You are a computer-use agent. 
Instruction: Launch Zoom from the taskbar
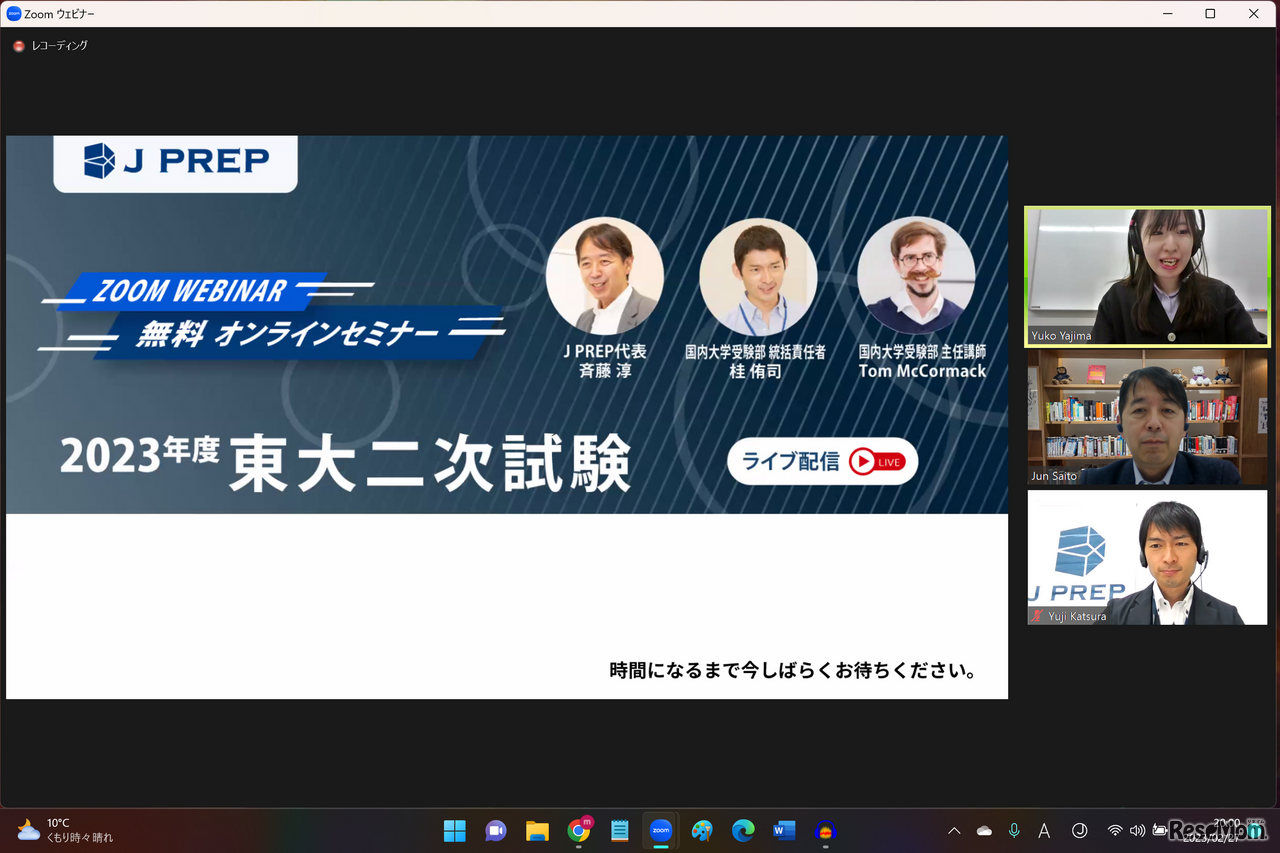click(661, 831)
